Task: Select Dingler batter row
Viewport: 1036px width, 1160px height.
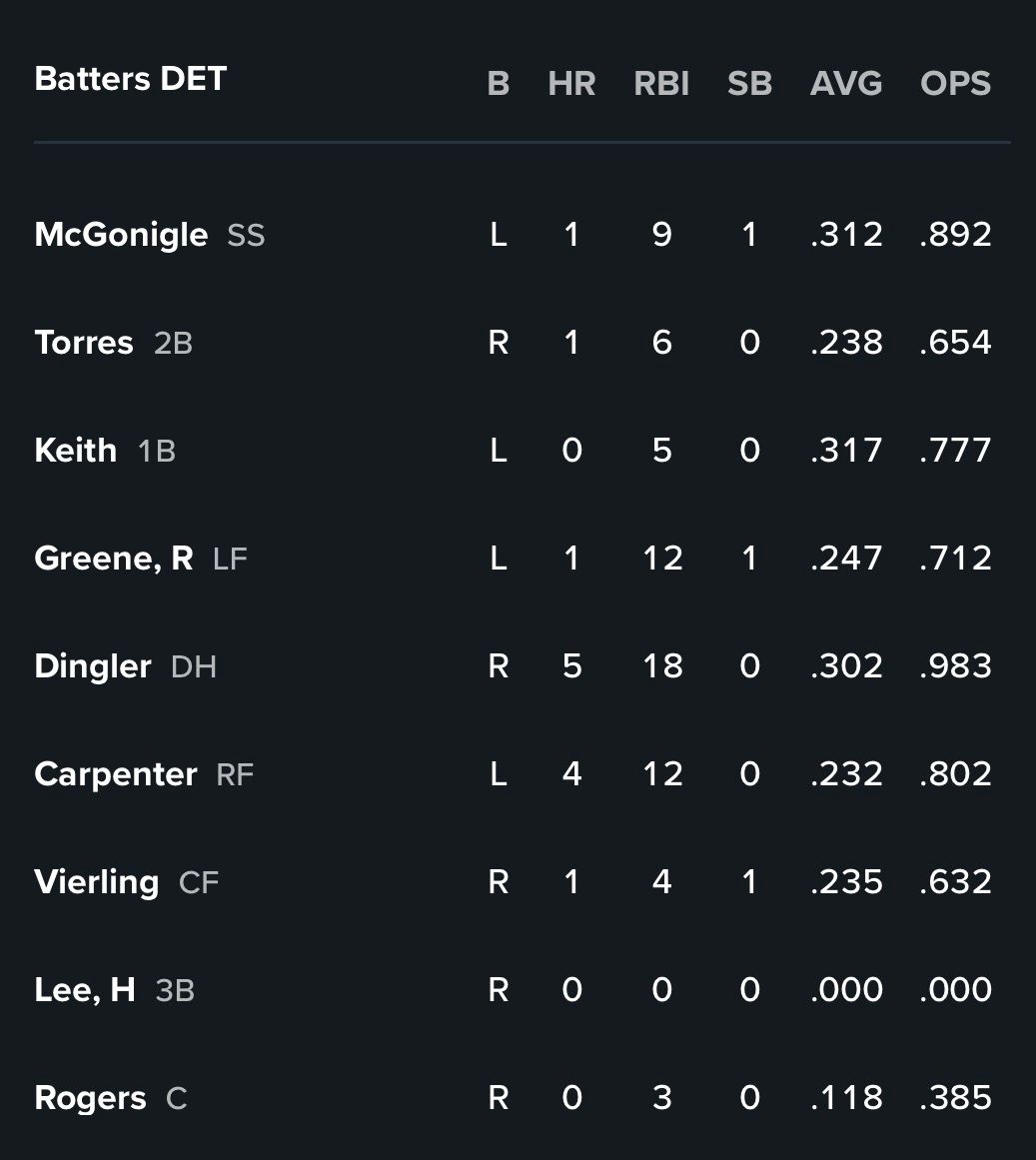Action: tap(93, 666)
